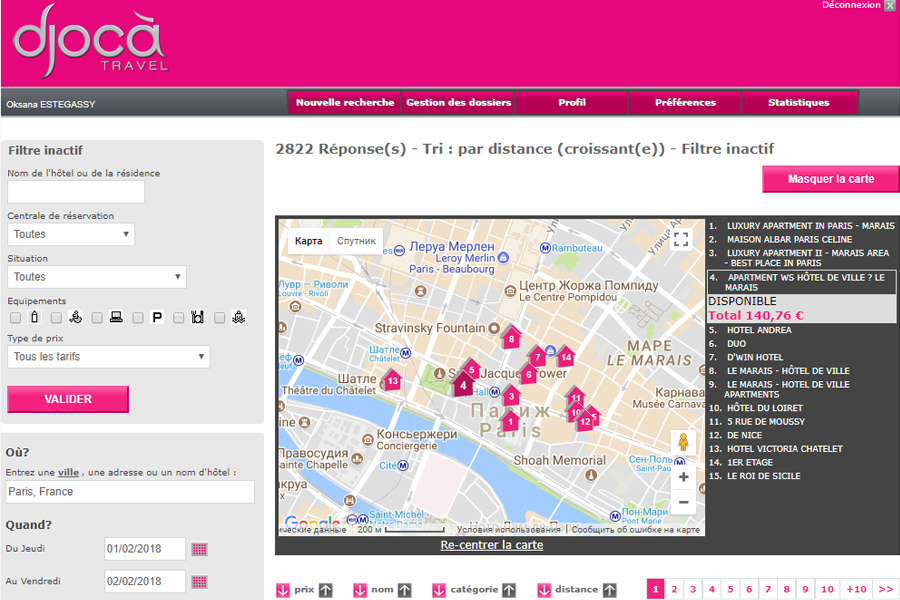The height and width of the screenshot is (600, 900).
Task: Switch map to Спутник view
Action: pyautogui.click(x=356, y=241)
